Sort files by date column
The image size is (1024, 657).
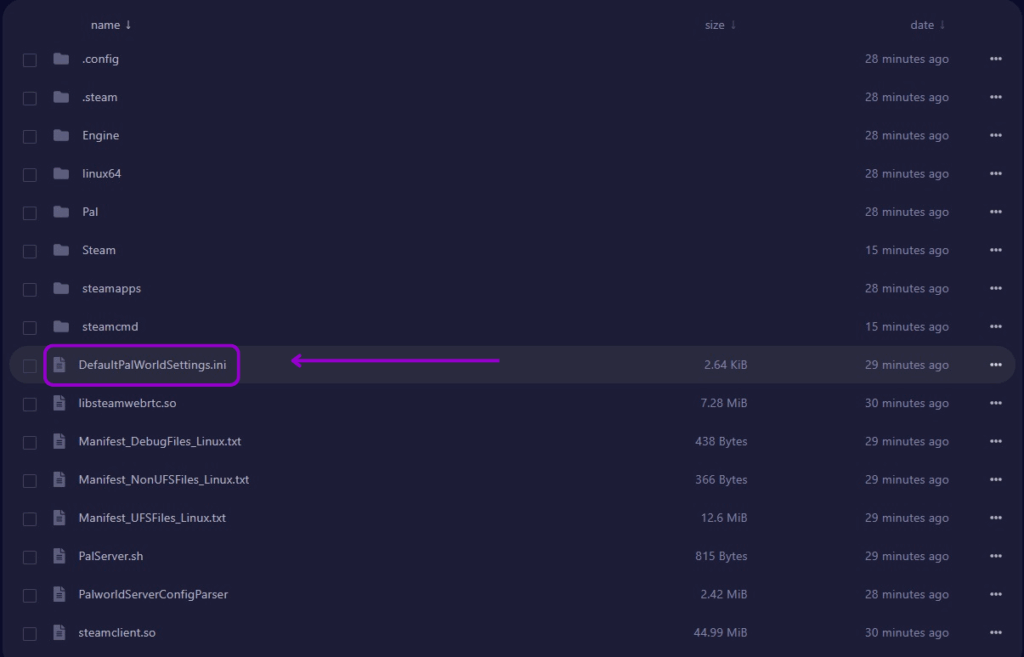tap(928, 25)
